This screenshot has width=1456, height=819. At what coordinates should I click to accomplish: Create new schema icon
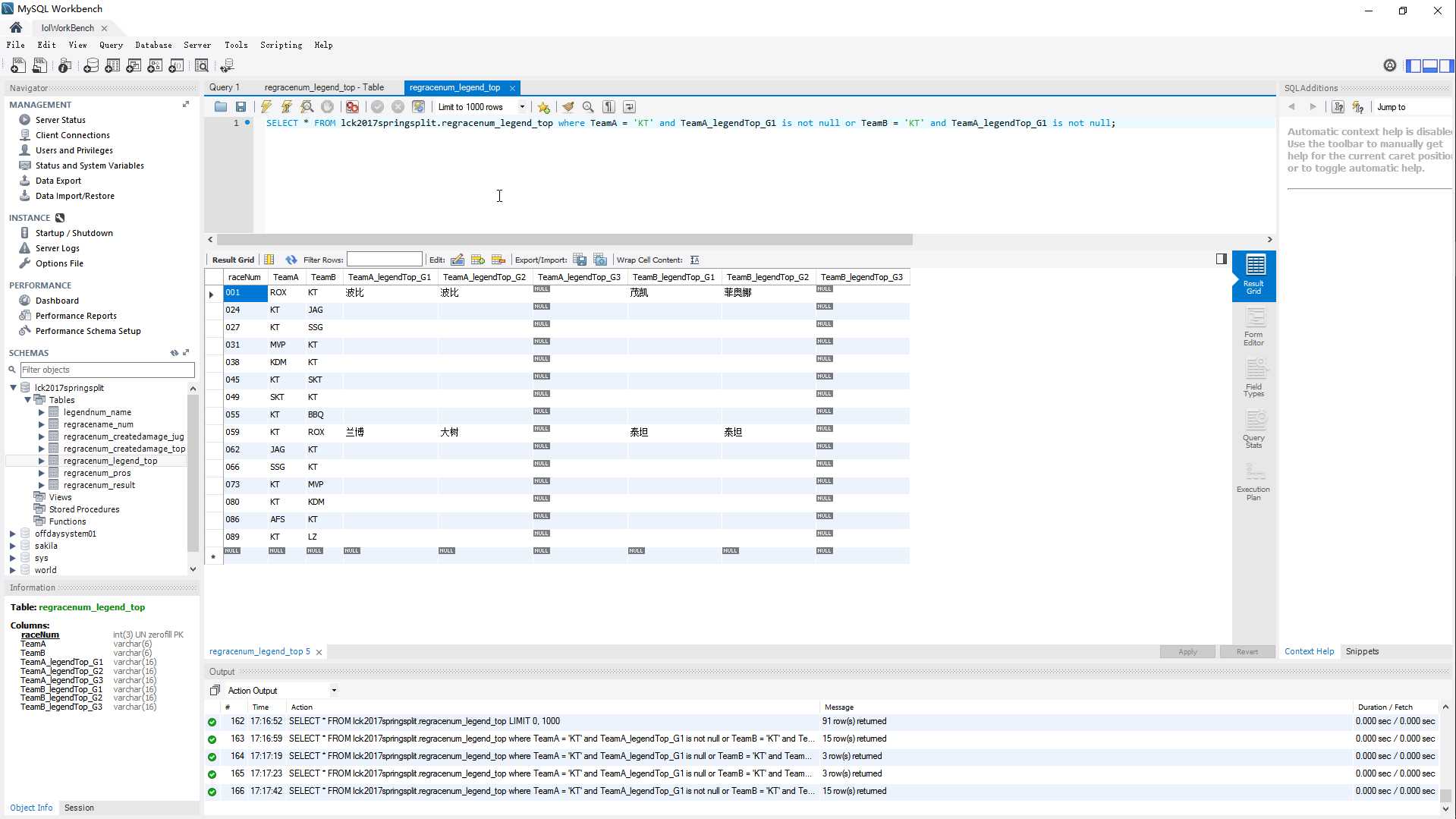91,66
